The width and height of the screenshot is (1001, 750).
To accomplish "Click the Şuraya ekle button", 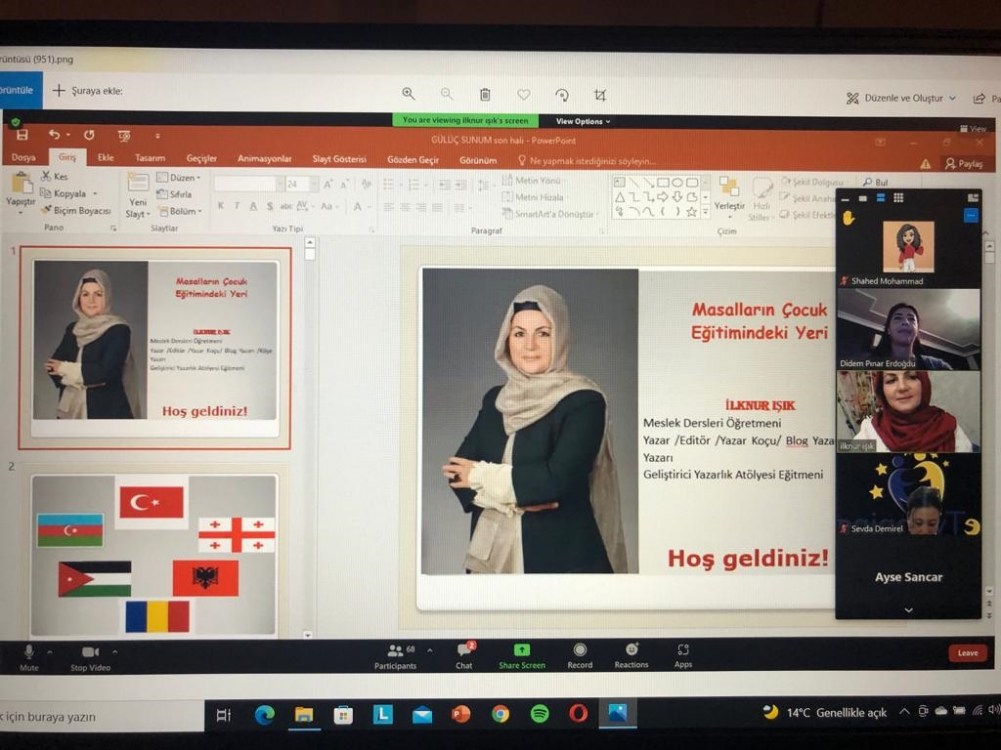I will (88, 91).
